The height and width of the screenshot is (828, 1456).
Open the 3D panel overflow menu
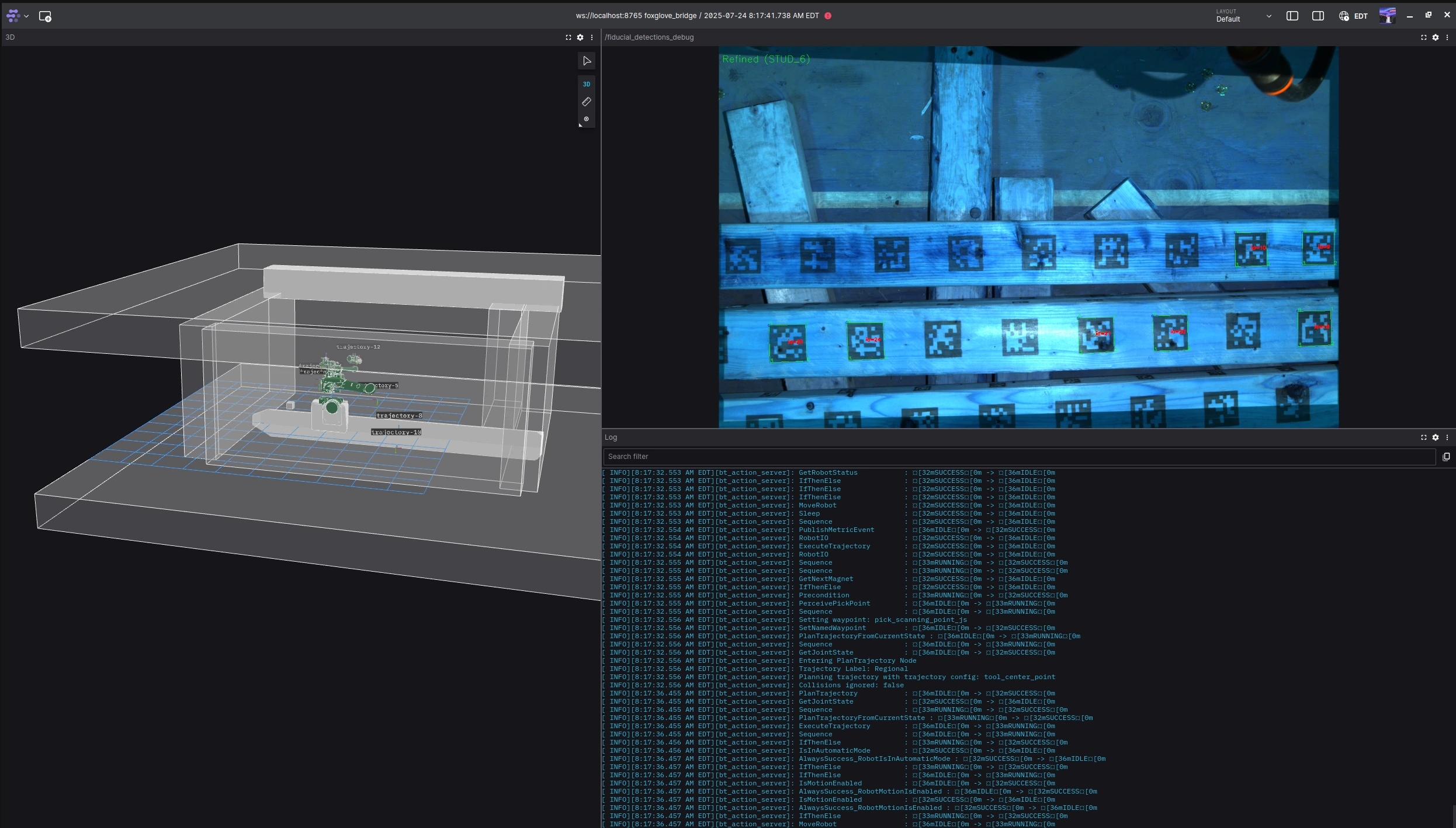click(x=592, y=37)
